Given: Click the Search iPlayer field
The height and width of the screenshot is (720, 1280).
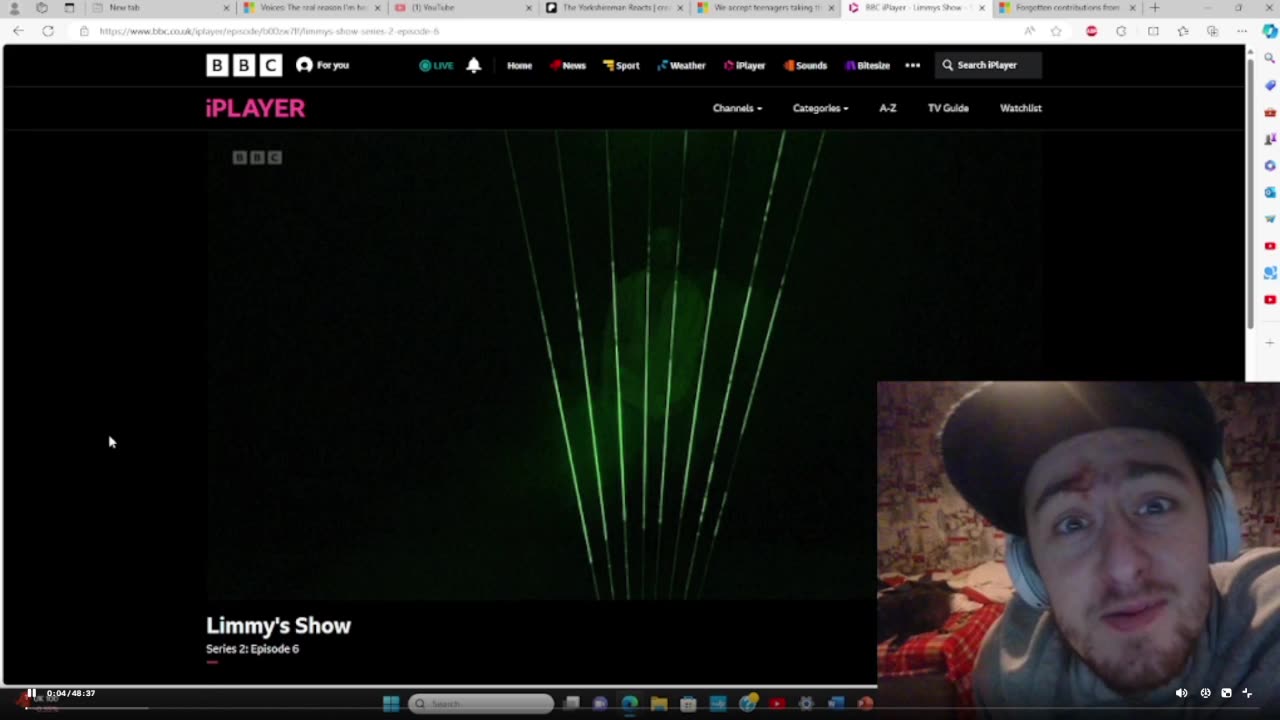Looking at the screenshot, I should (988, 65).
